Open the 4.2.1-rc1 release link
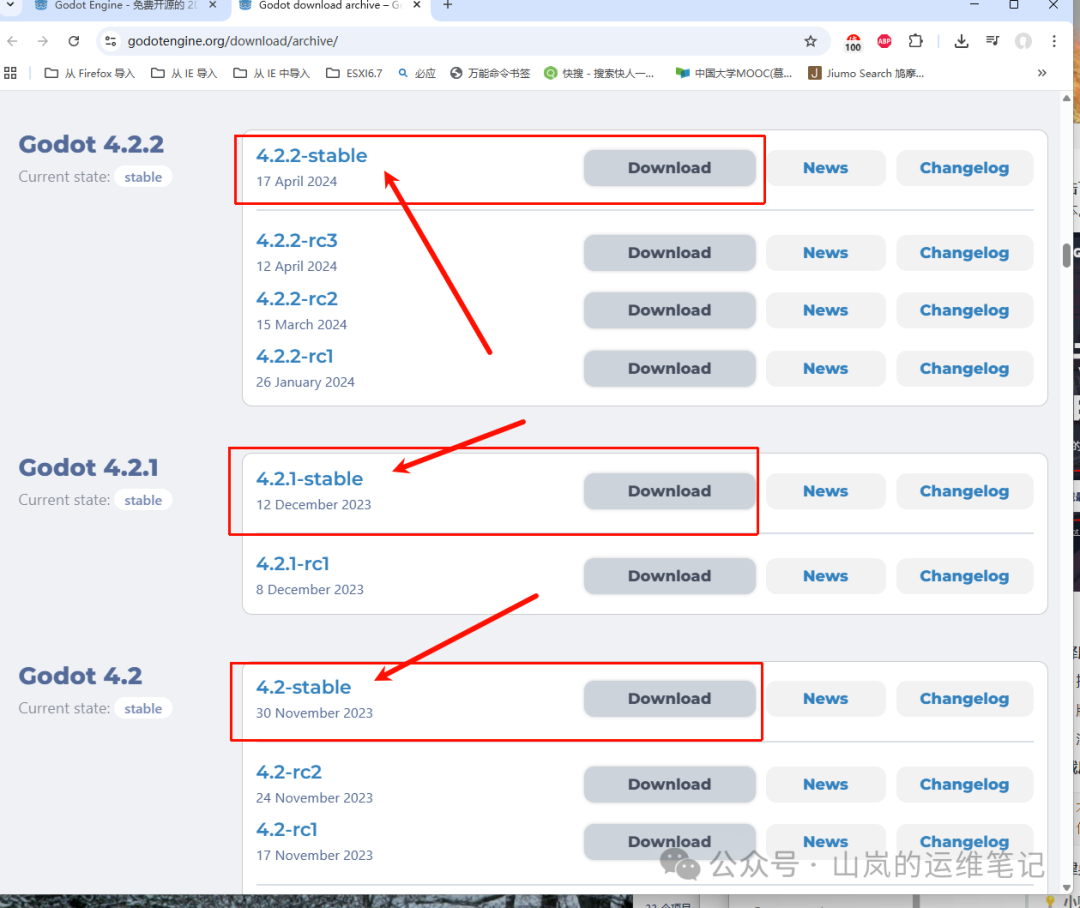The width and height of the screenshot is (1080, 908). coord(293,564)
